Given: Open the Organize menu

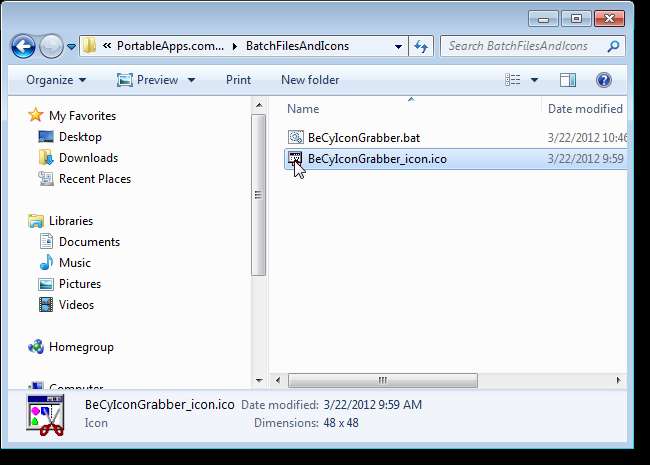Looking at the screenshot, I should coord(56,80).
